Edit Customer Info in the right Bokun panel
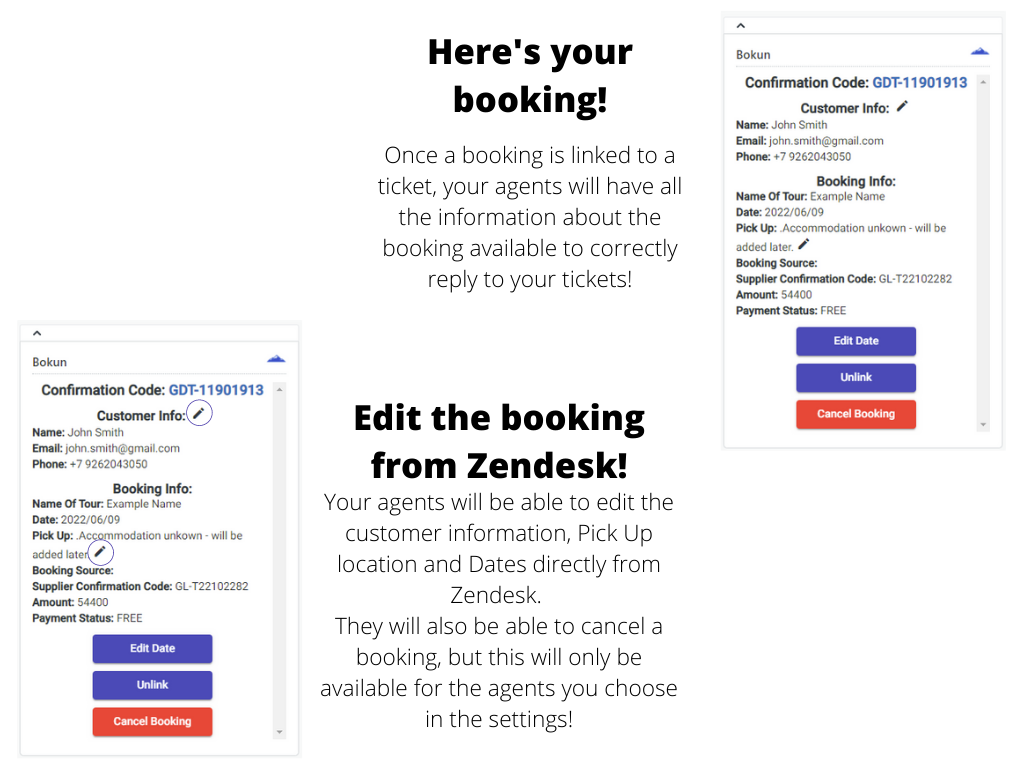This screenshot has width=1024, height=768. pyautogui.click(x=902, y=106)
